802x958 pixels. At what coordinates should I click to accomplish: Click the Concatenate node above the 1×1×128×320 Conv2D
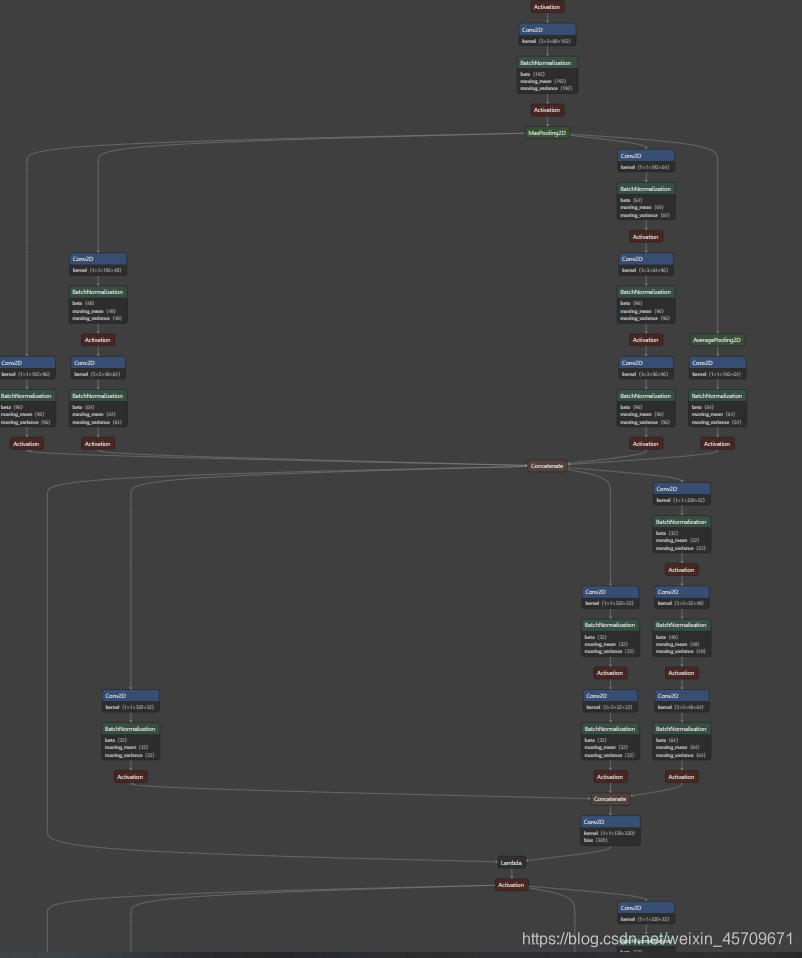(x=610, y=799)
